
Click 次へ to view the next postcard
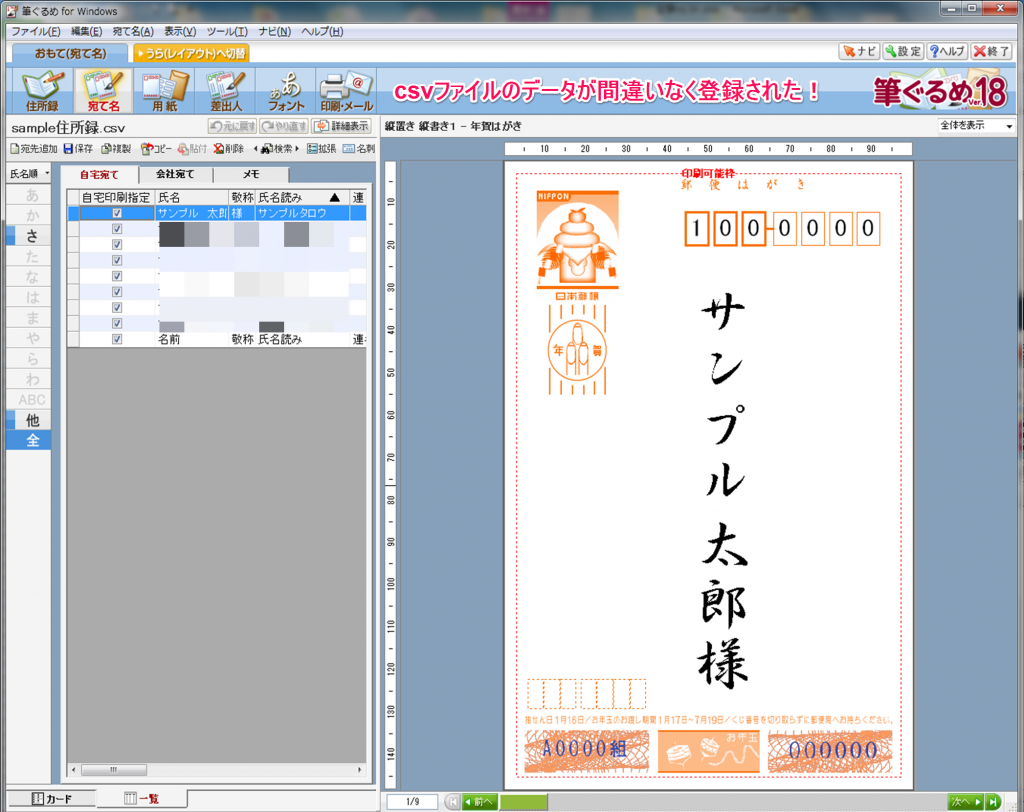(962, 801)
